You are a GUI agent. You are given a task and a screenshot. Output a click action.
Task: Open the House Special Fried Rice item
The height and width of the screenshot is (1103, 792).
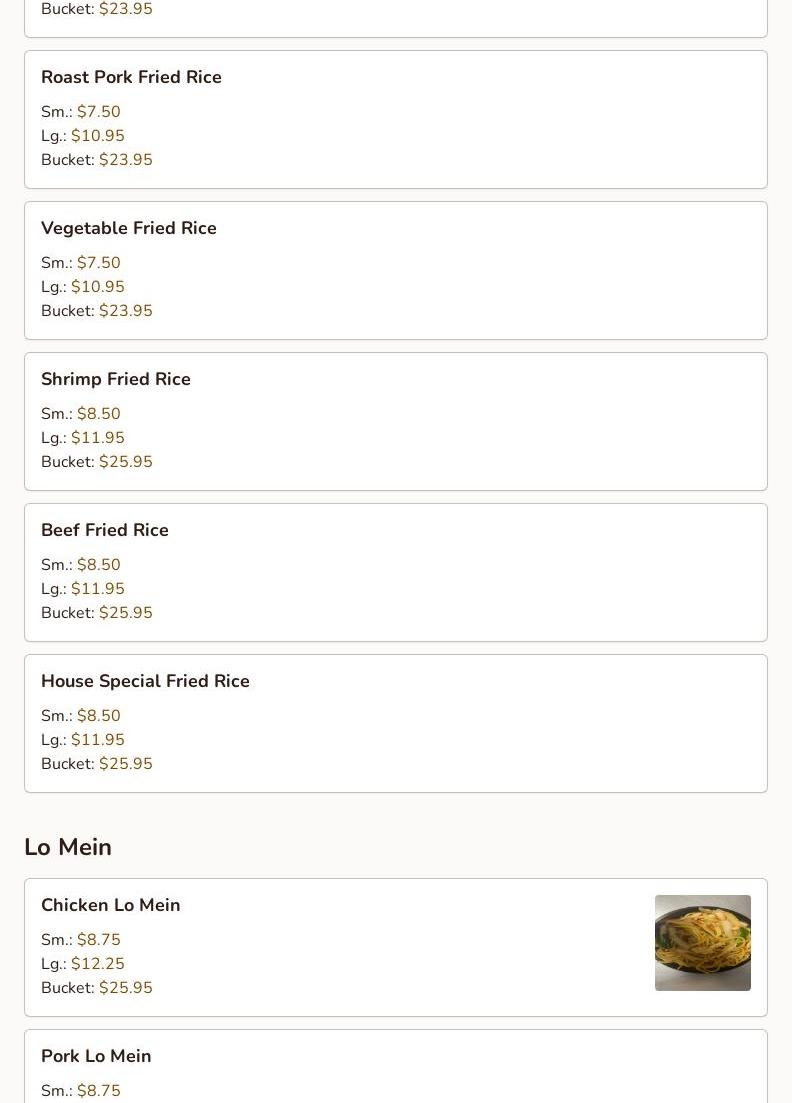pos(395,724)
